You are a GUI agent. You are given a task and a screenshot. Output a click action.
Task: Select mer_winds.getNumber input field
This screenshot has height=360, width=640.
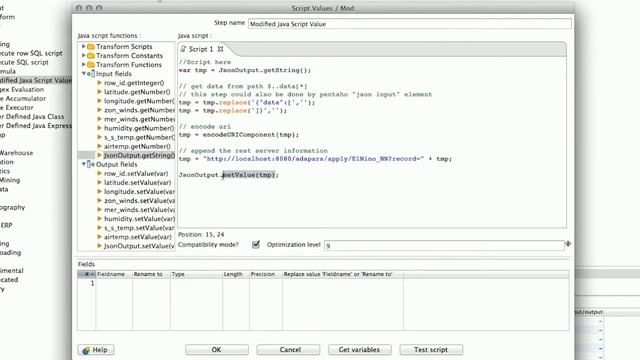pyautogui.click(x=139, y=119)
